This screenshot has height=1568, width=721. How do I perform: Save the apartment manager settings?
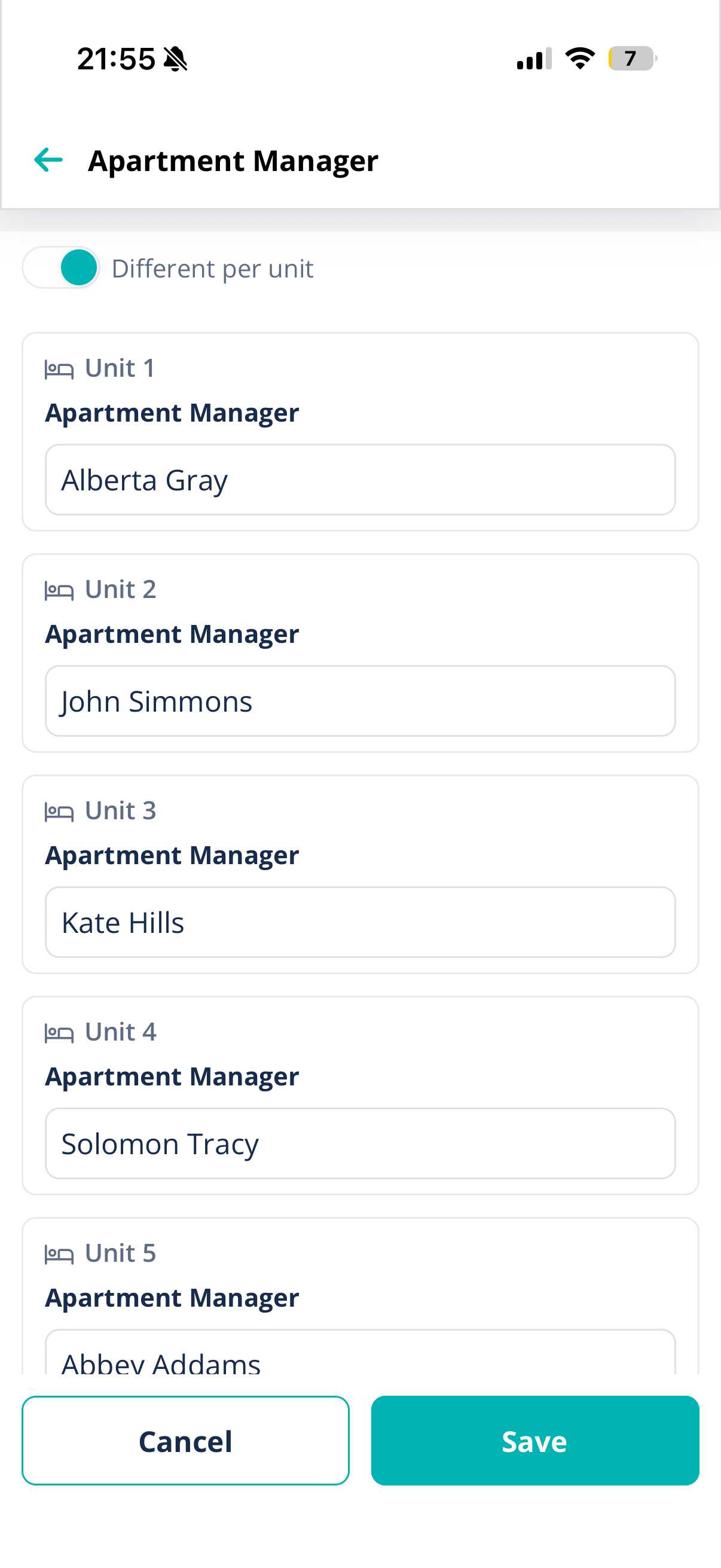point(535,1441)
